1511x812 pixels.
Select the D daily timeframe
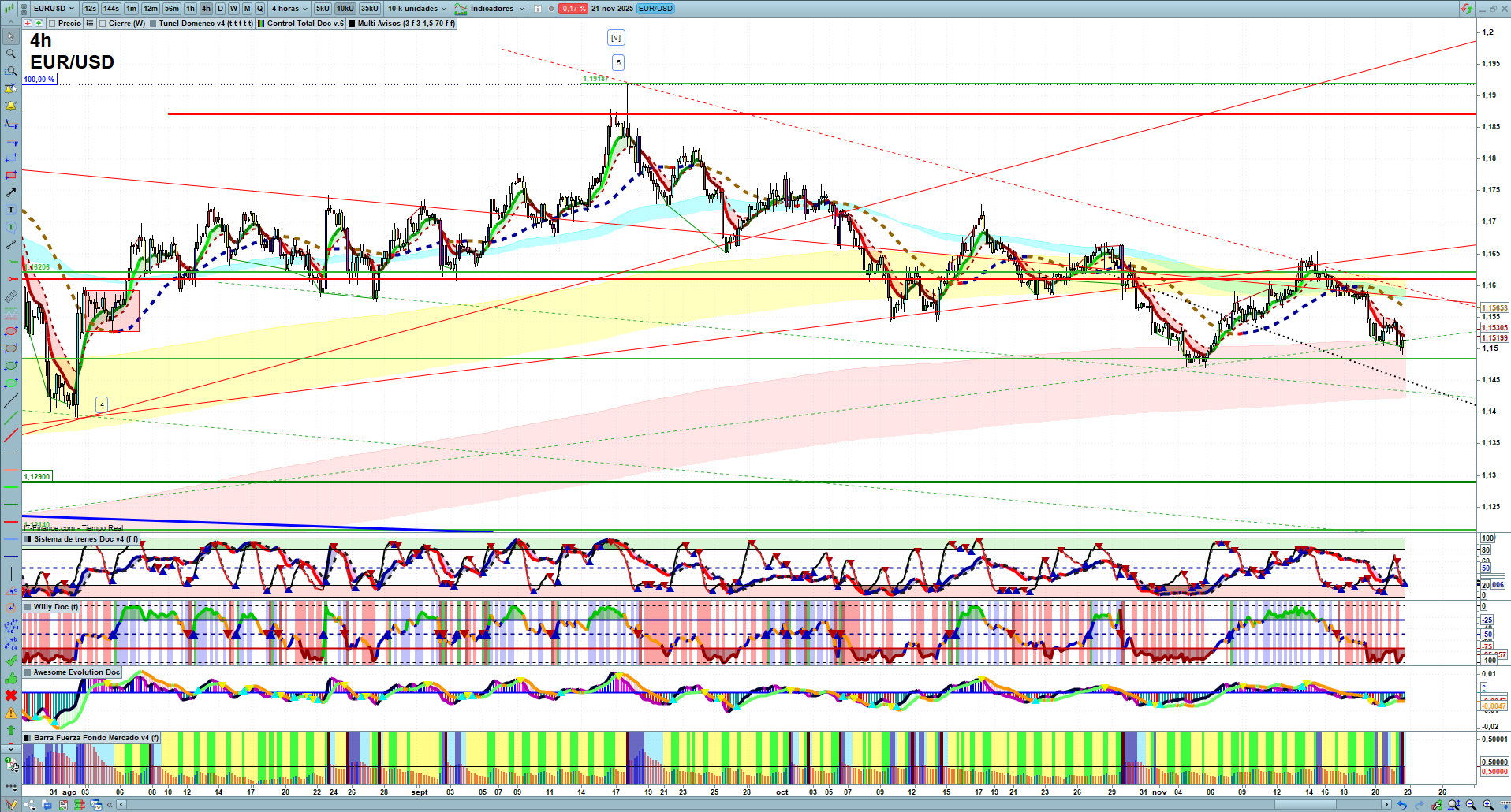pos(220,9)
